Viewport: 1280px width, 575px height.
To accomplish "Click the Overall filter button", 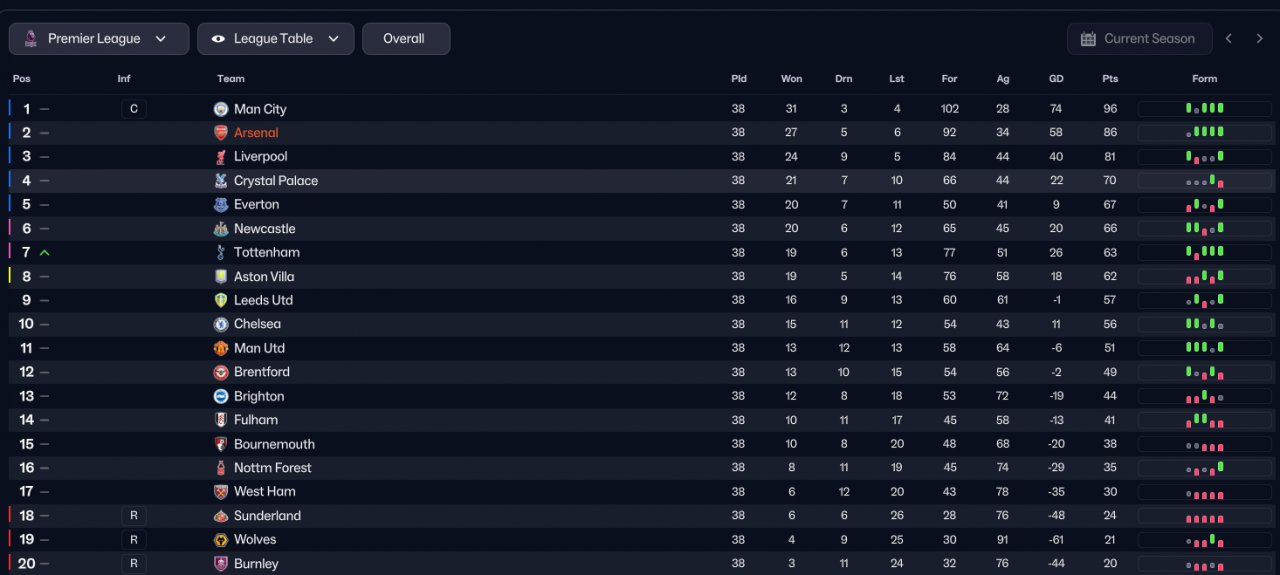I will (x=405, y=39).
